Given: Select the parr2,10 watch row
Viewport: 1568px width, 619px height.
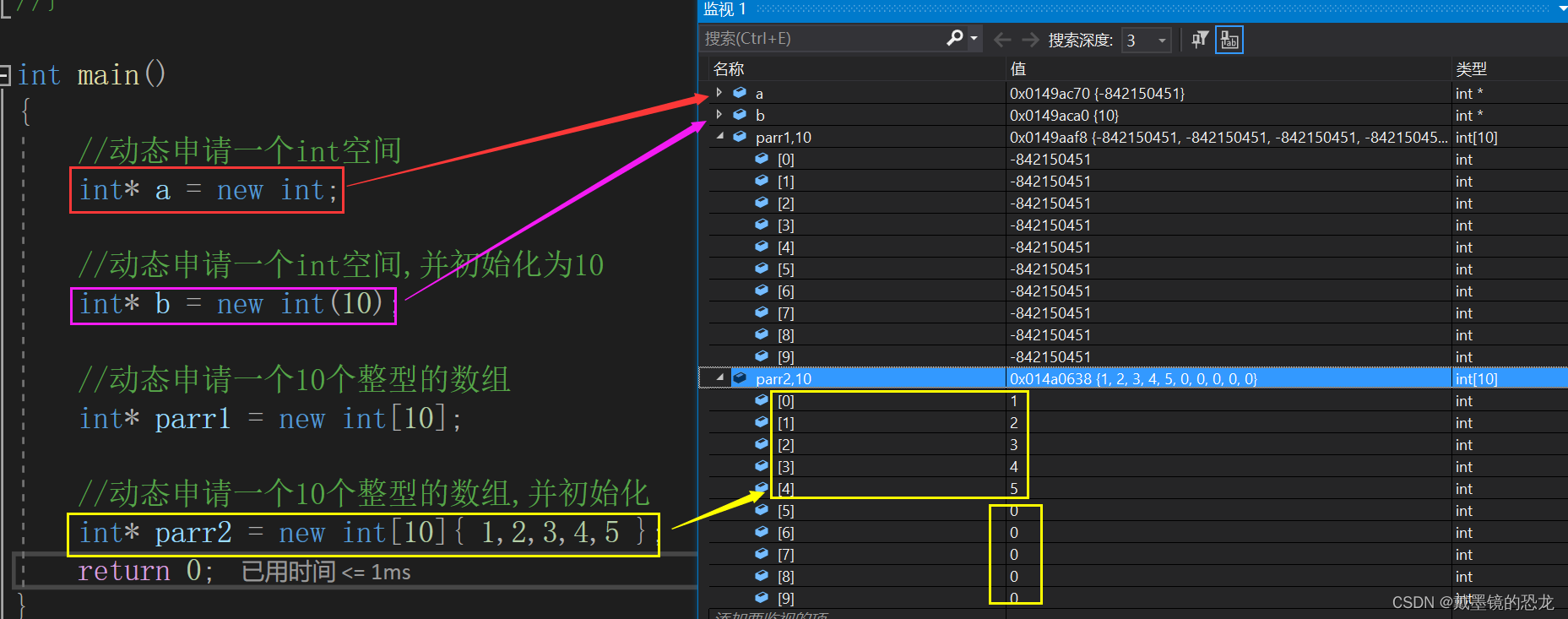Looking at the screenshot, I should point(1134,378).
